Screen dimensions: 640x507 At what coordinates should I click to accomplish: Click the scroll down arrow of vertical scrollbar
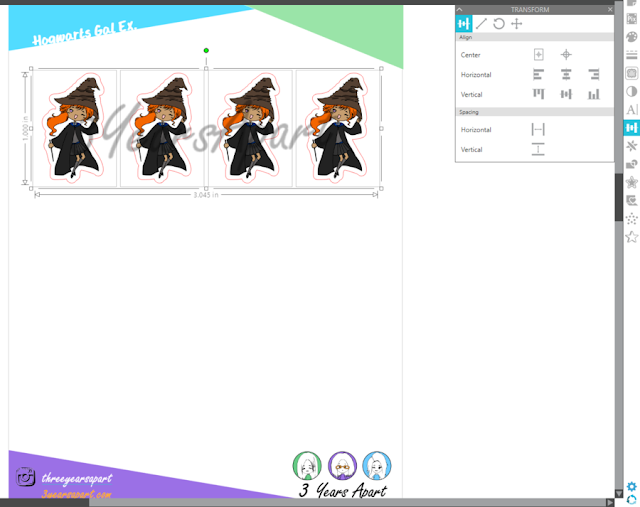(619, 494)
